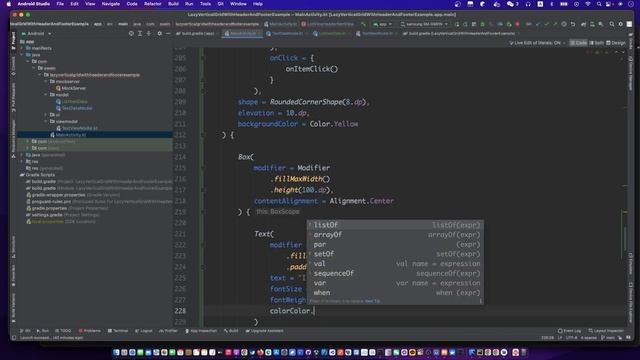This screenshot has height=360, width=640.
Task: Collapse the model package
Action: pyautogui.click(x=46, y=95)
